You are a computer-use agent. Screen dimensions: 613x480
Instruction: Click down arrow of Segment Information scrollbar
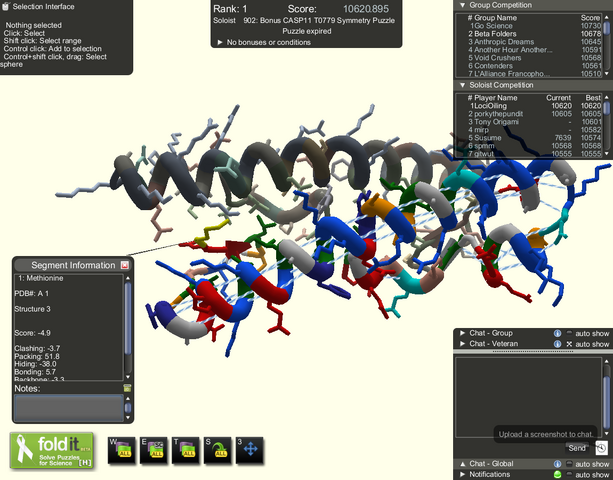tap(127, 377)
